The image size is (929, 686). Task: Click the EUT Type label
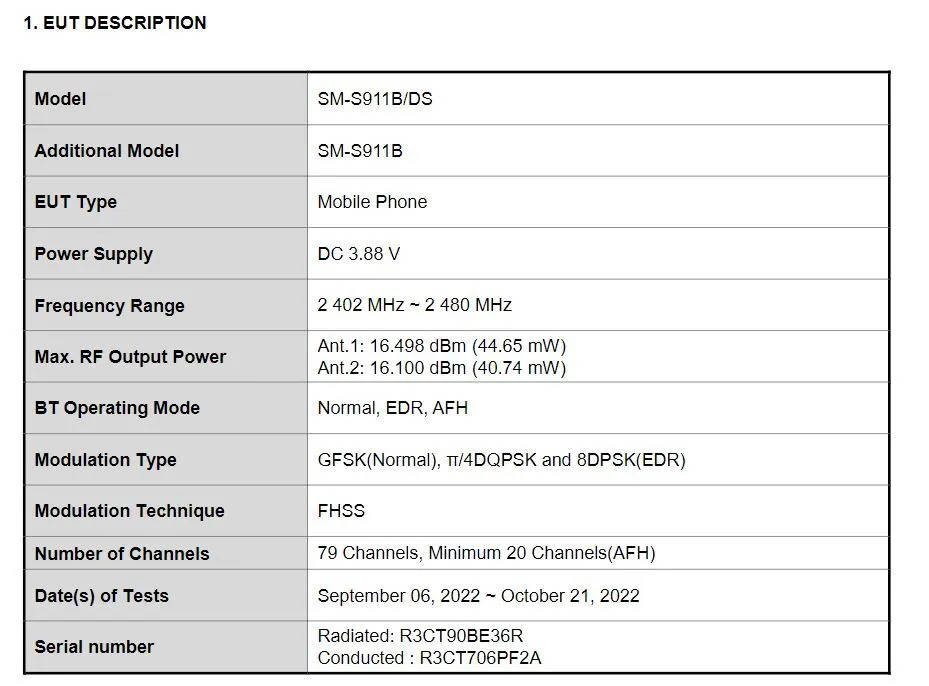click(x=76, y=202)
